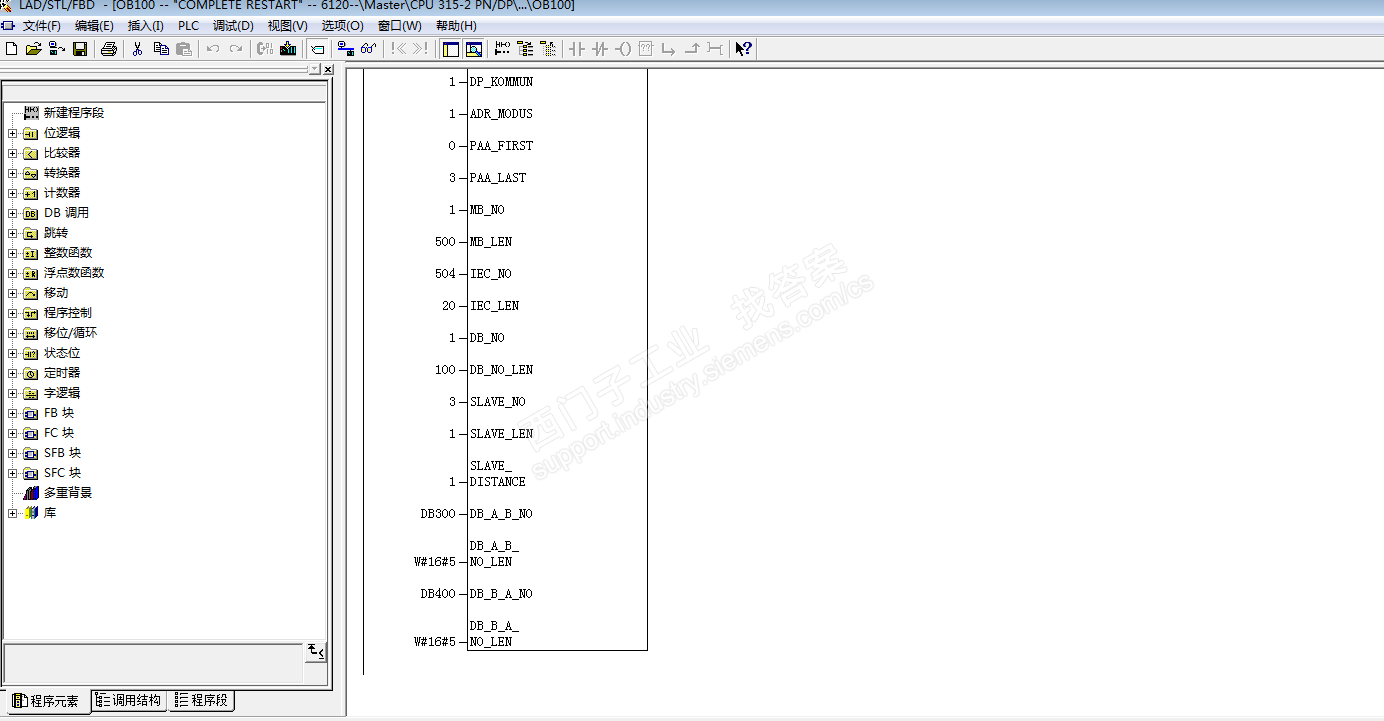Insert a normally closed contact
1384x721 pixels.
click(600, 48)
